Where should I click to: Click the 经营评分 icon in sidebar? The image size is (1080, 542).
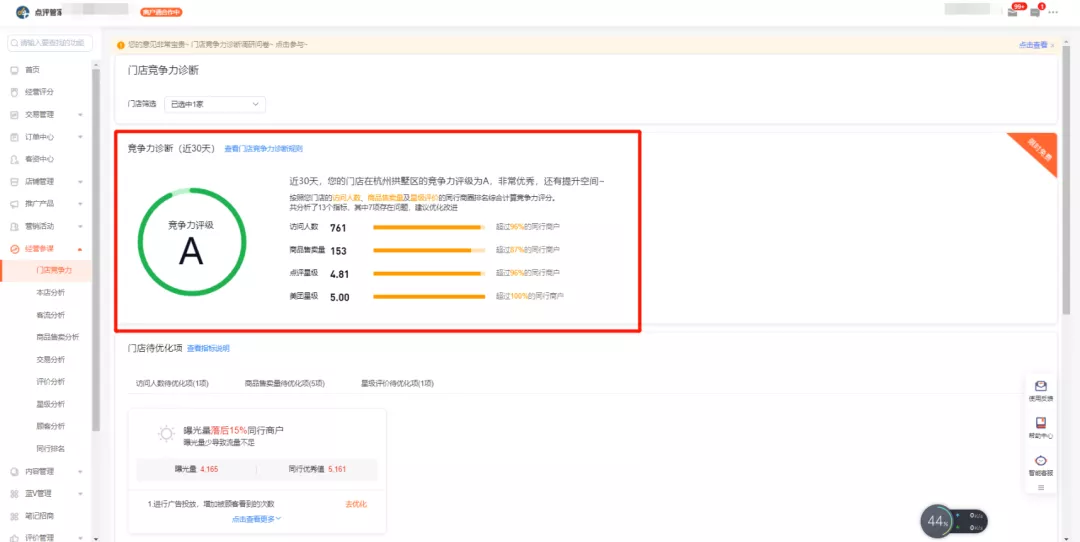14,92
